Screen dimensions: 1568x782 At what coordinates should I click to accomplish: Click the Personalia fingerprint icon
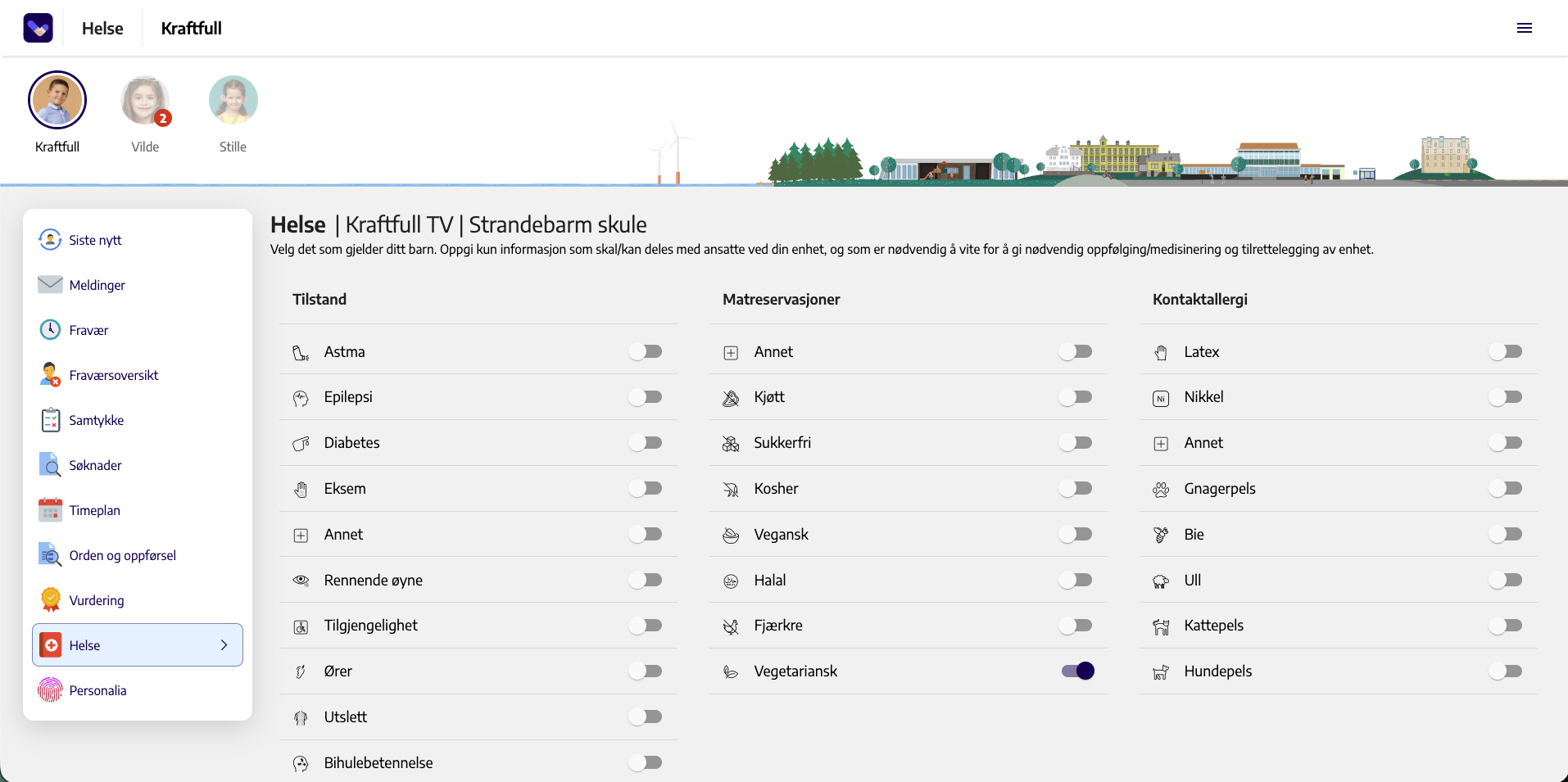click(50, 689)
